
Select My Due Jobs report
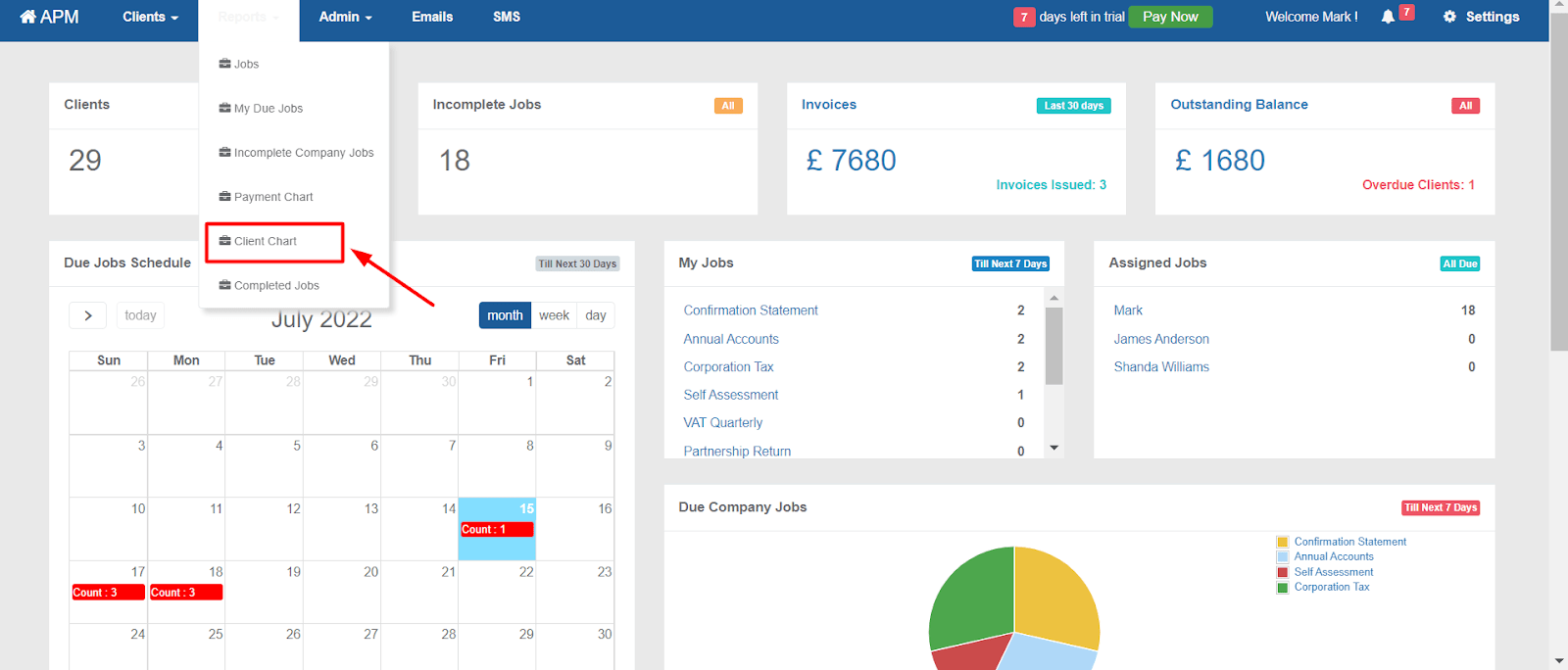[269, 108]
